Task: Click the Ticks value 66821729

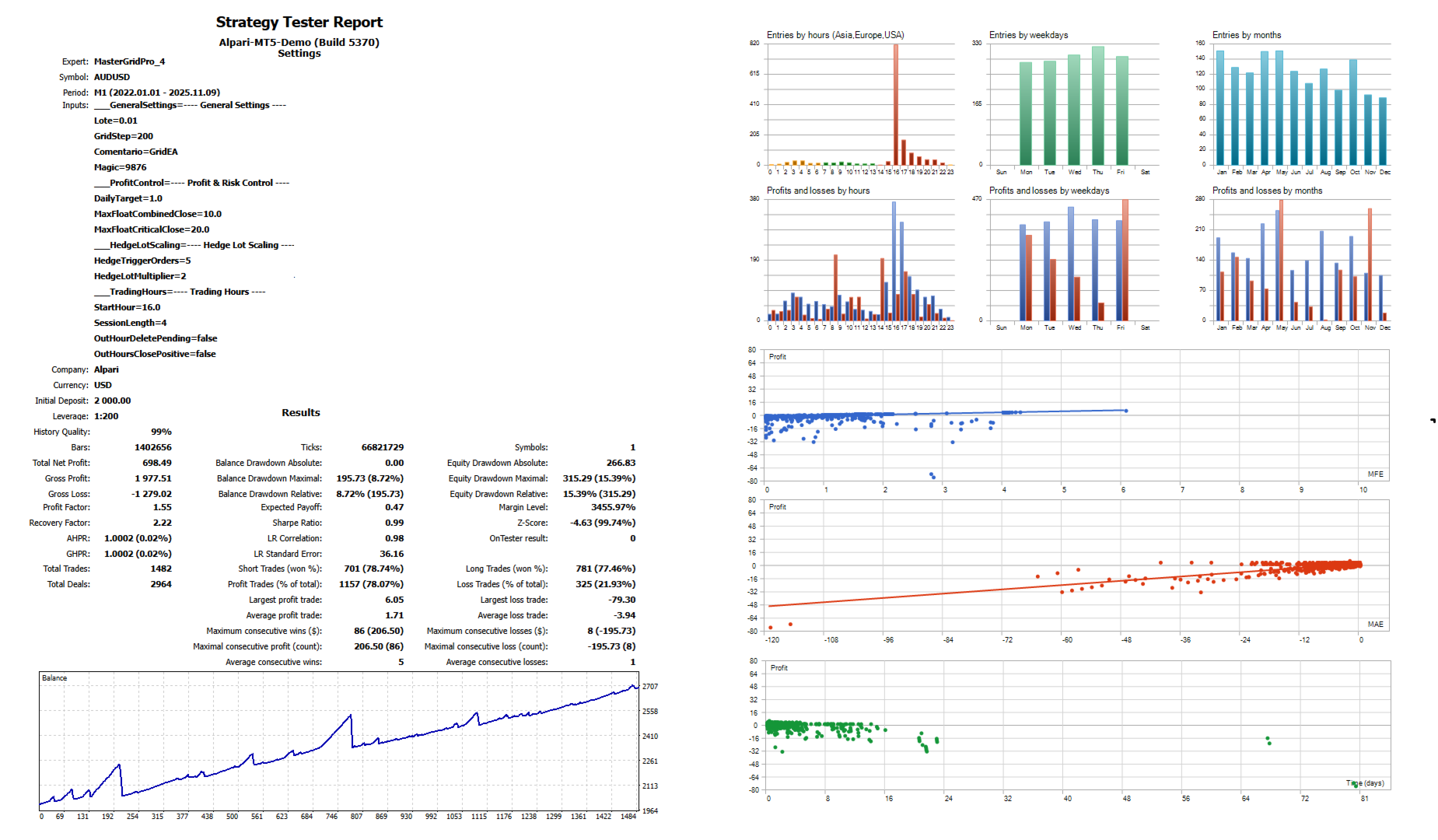Action: pyautogui.click(x=383, y=447)
